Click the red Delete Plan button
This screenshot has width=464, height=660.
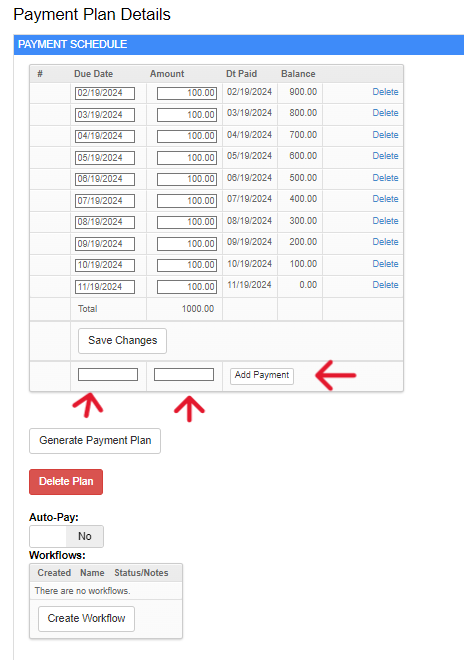point(66,482)
